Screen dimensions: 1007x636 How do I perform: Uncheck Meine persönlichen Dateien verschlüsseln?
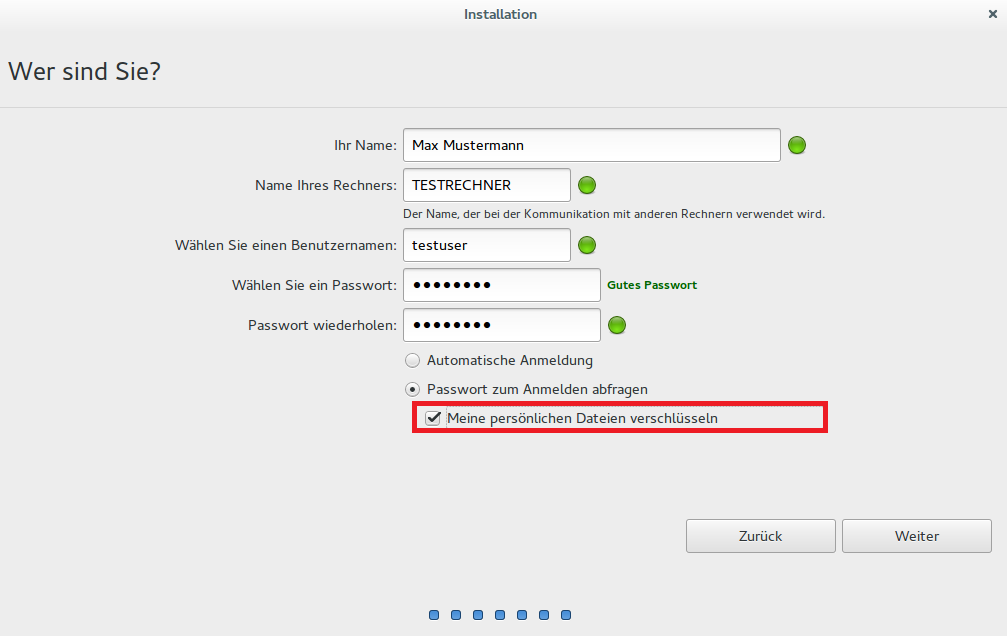point(433,418)
